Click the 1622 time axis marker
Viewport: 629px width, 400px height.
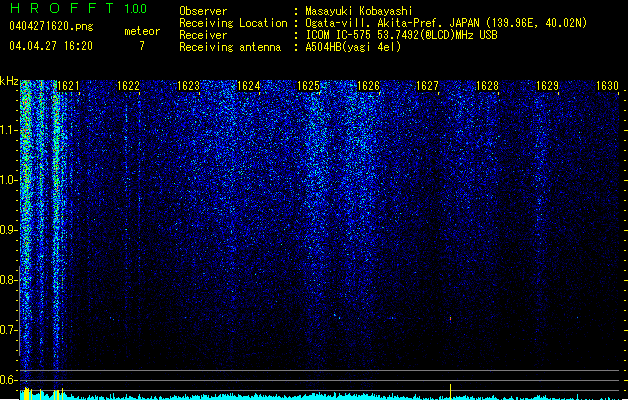(x=128, y=86)
